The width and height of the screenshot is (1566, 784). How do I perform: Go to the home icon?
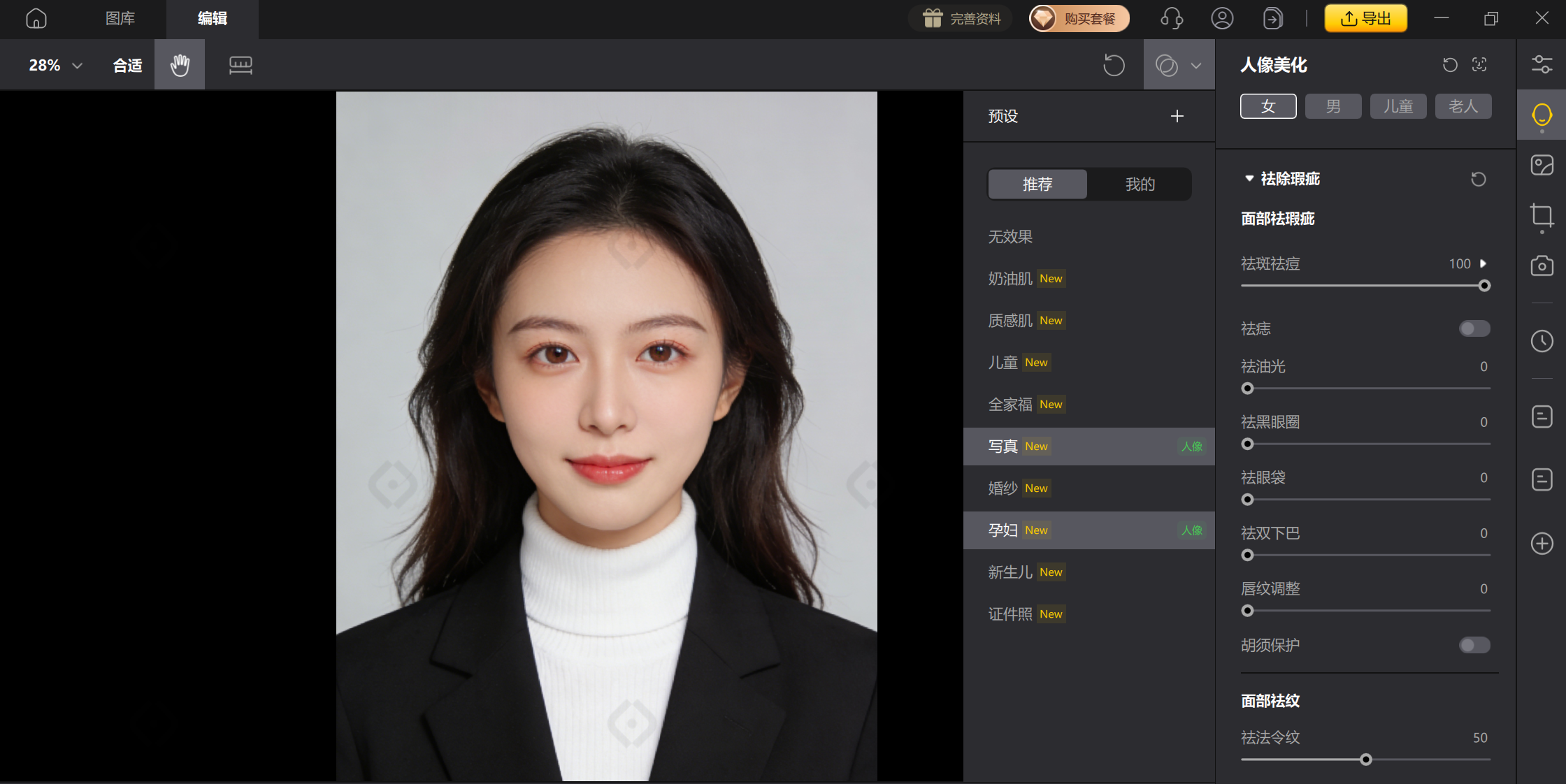coord(36,18)
